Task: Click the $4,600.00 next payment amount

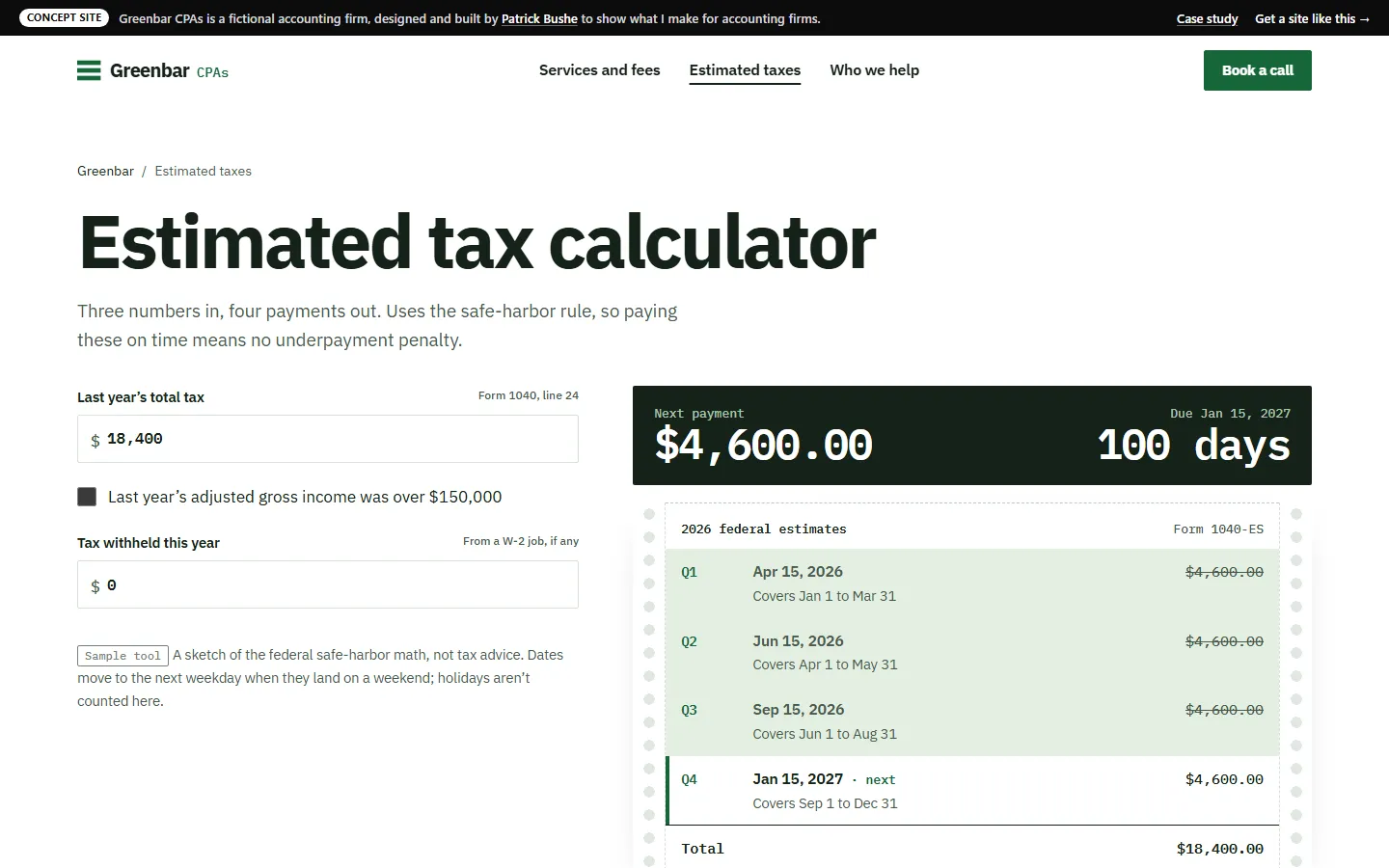Action: tap(763, 445)
